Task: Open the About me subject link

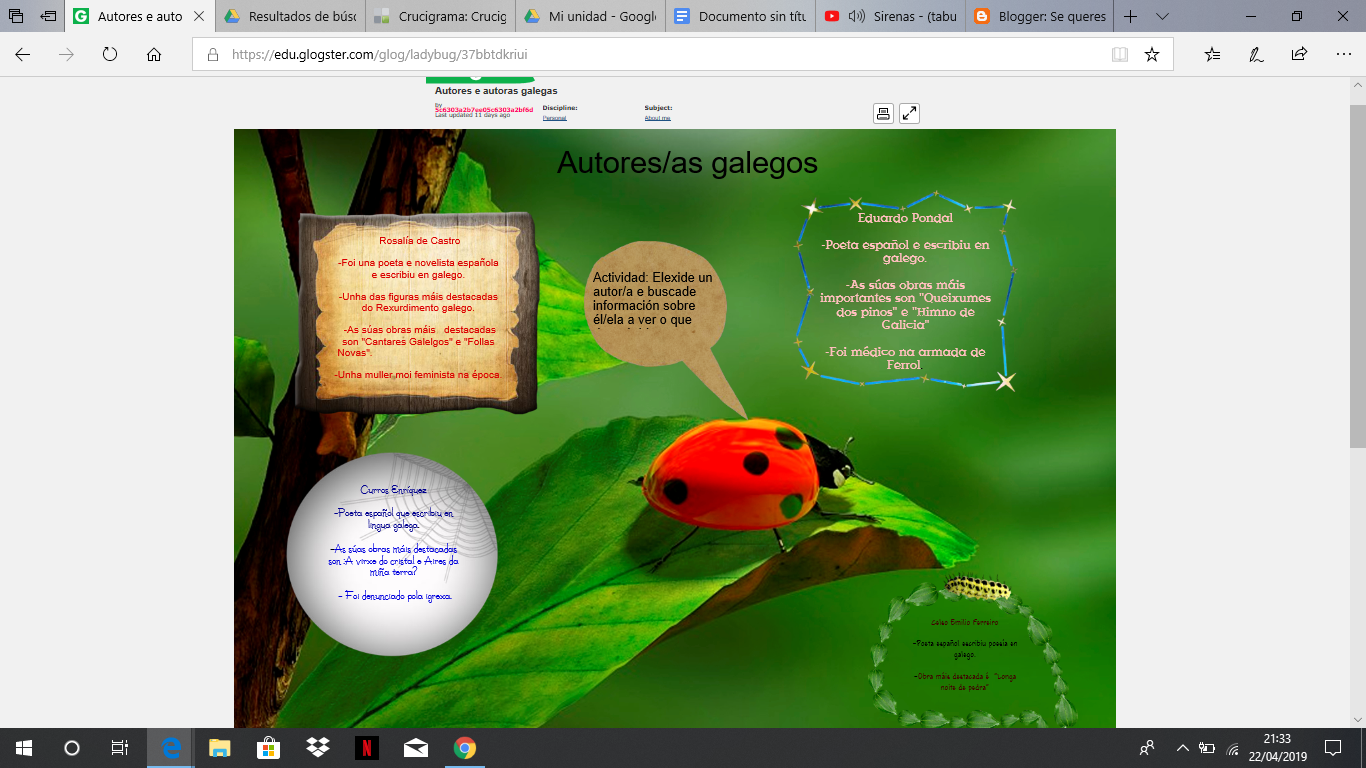Action: (x=657, y=118)
